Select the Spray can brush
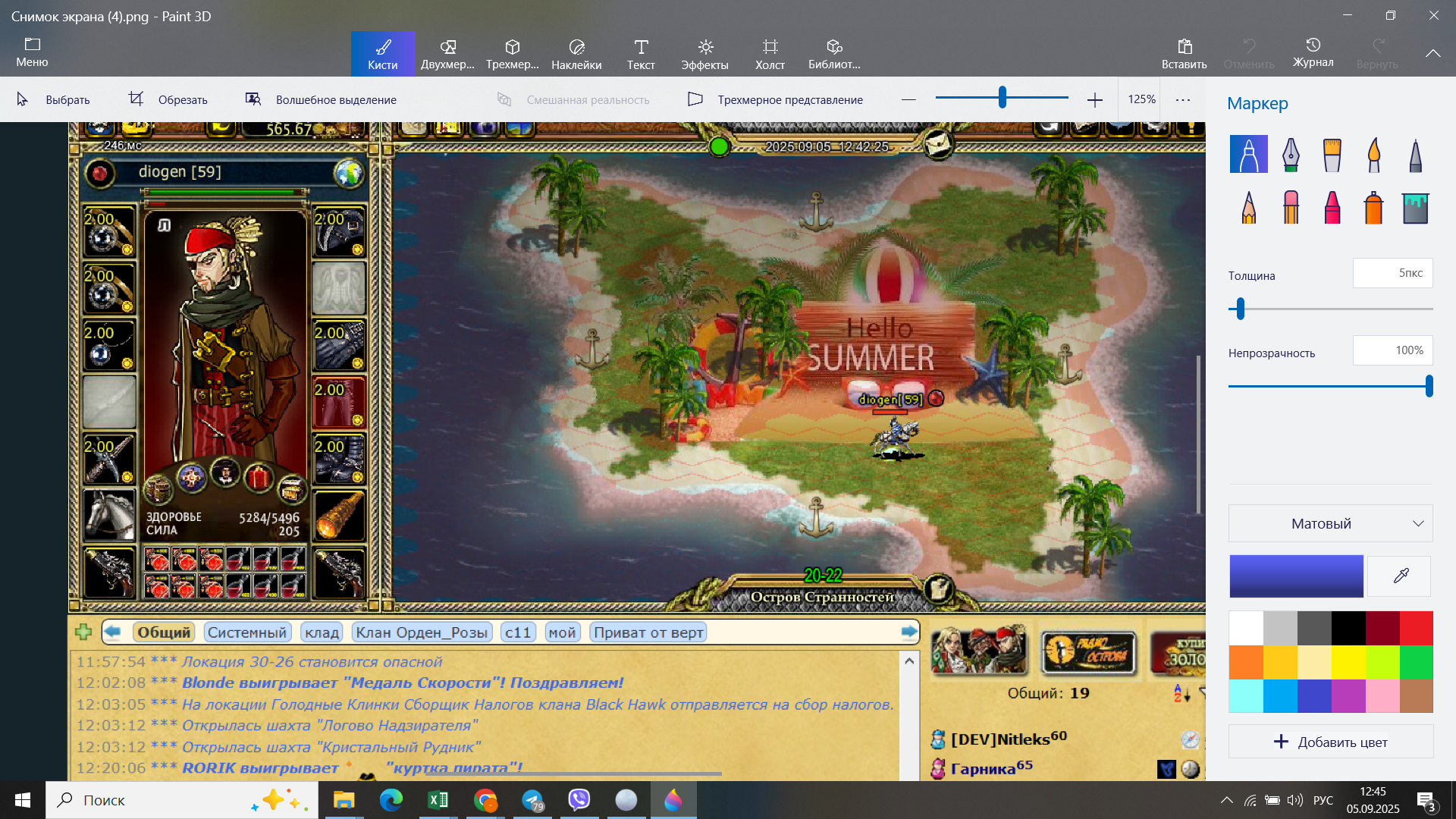Viewport: 1456px width, 819px height. (1373, 207)
